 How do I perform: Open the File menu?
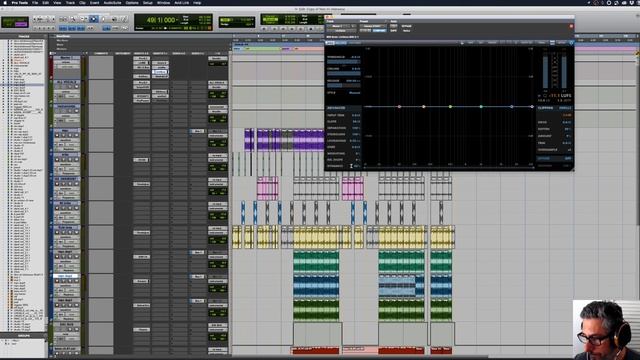(x=35, y=2)
